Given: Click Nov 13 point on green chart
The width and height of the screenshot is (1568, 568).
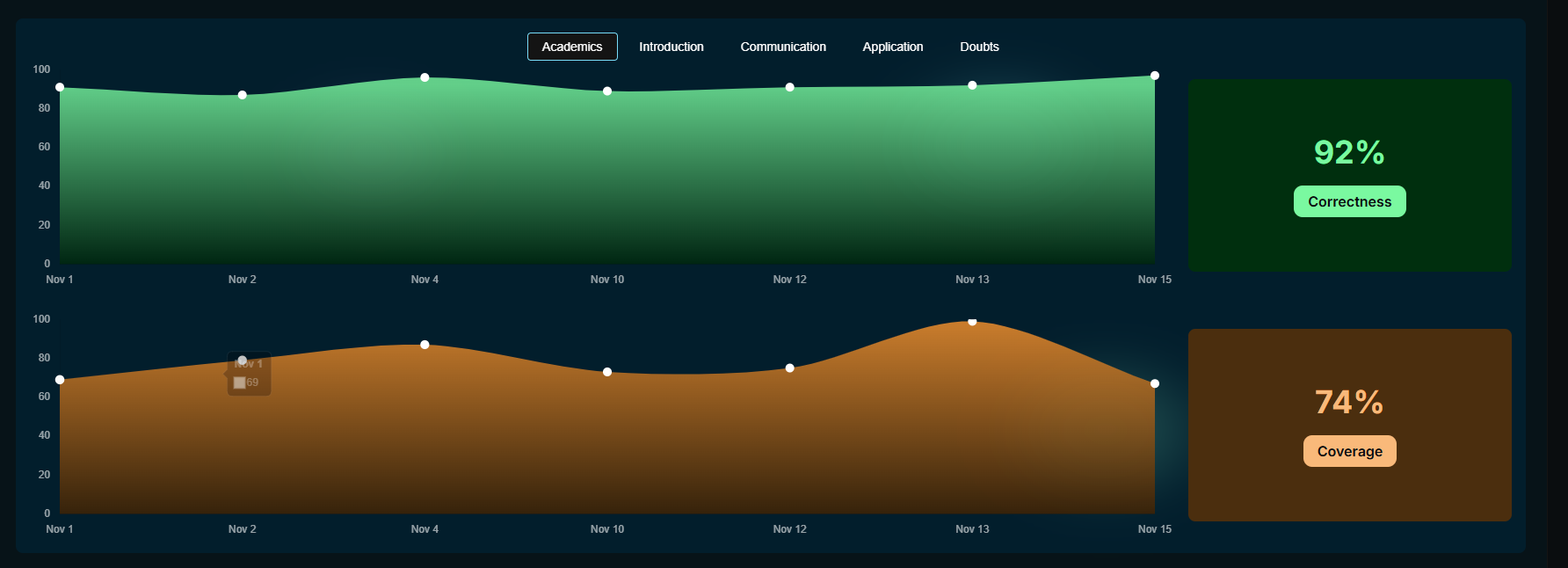Looking at the screenshot, I should click(972, 85).
